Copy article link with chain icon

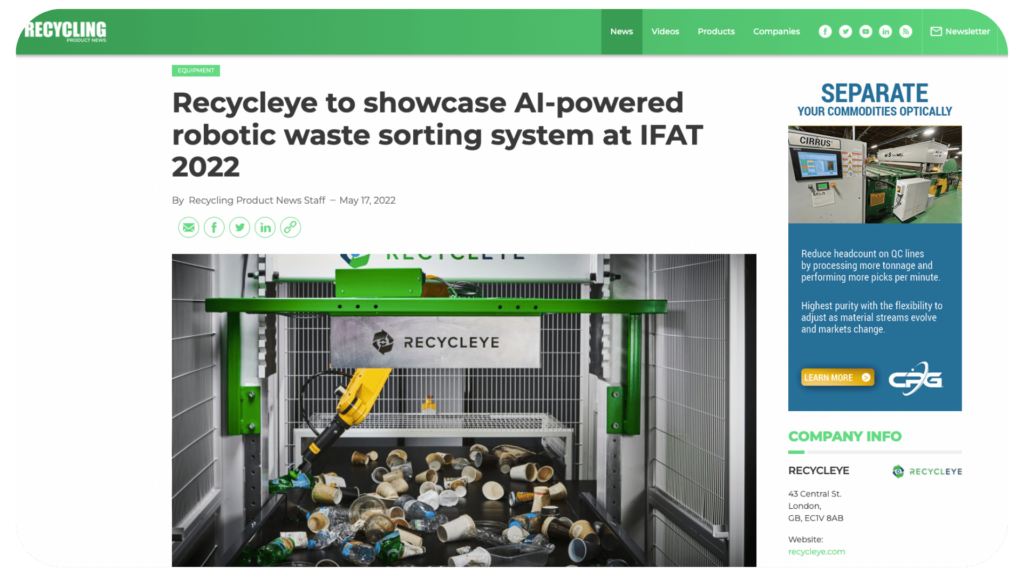tap(291, 227)
